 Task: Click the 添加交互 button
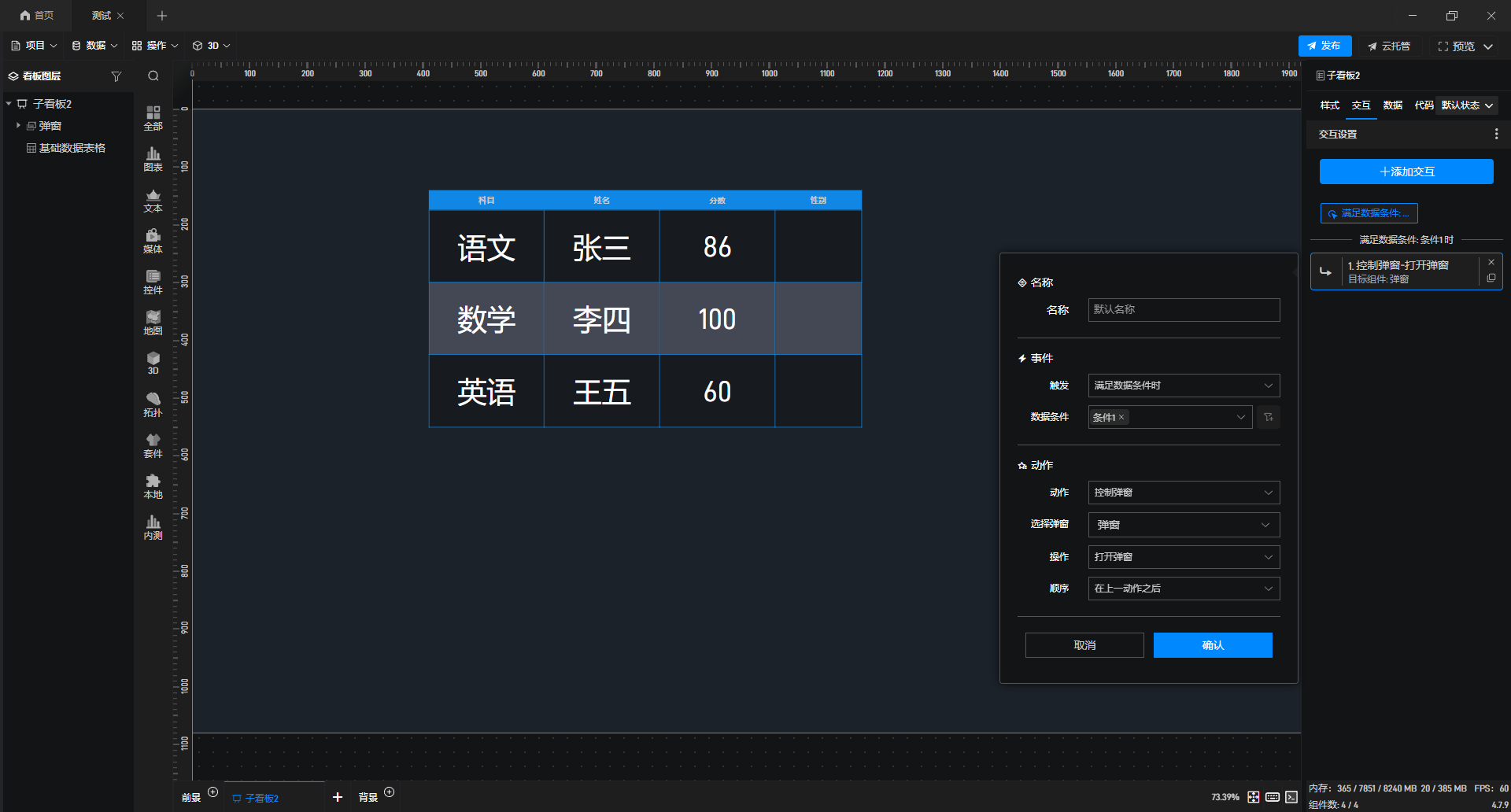(x=1406, y=172)
